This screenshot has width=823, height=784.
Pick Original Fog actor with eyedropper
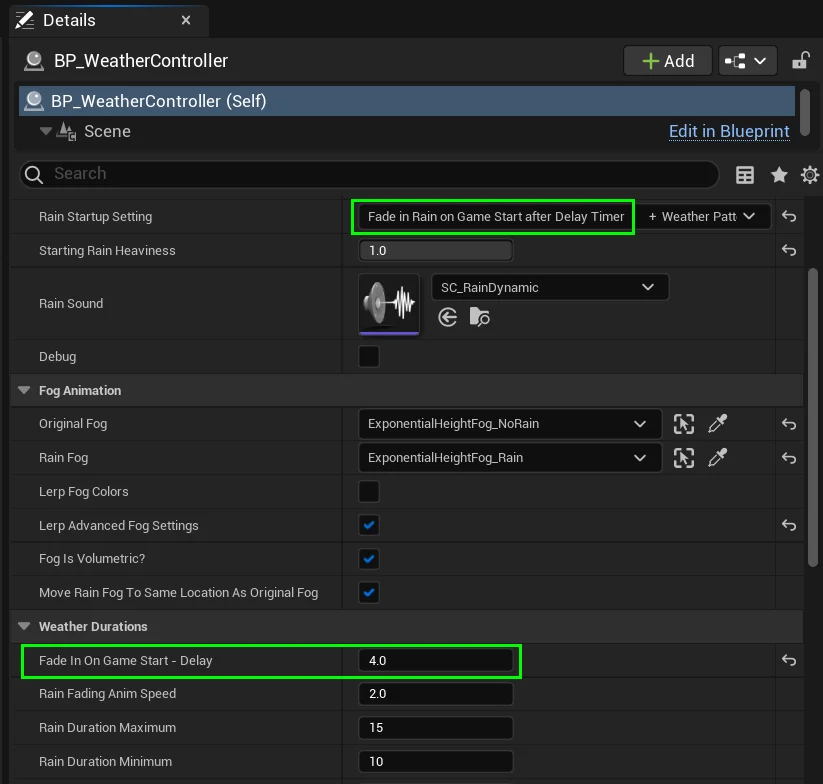click(x=717, y=424)
